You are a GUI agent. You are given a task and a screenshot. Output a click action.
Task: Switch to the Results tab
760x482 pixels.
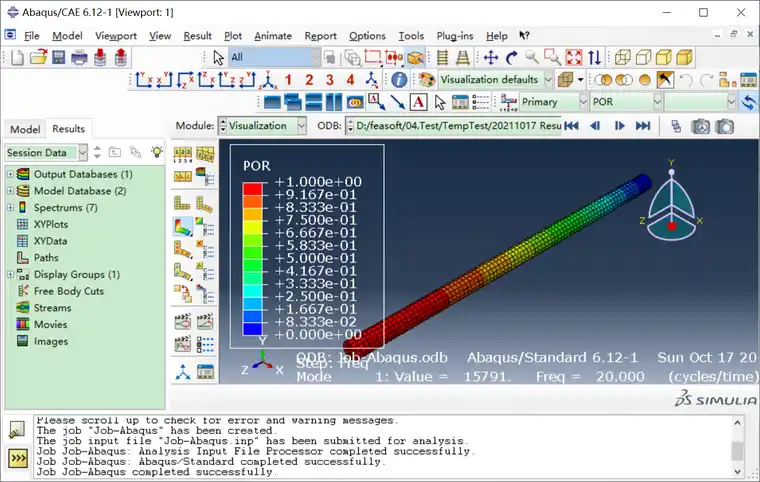(x=68, y=129)
